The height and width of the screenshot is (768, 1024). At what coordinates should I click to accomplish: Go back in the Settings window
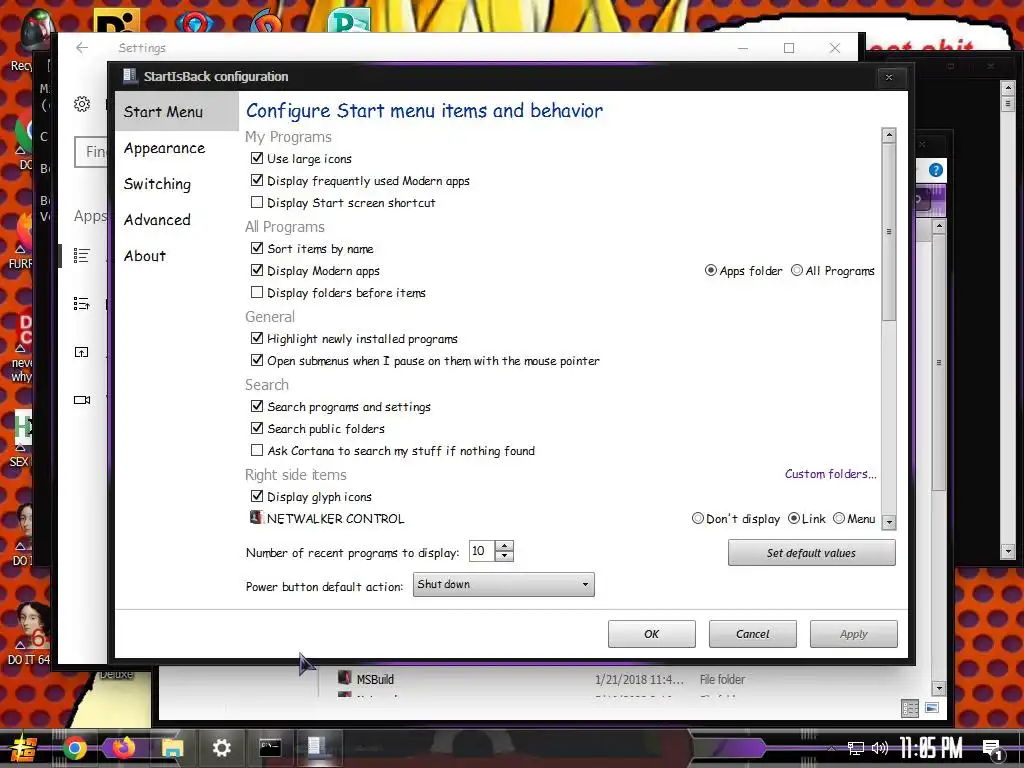(82, 48)
